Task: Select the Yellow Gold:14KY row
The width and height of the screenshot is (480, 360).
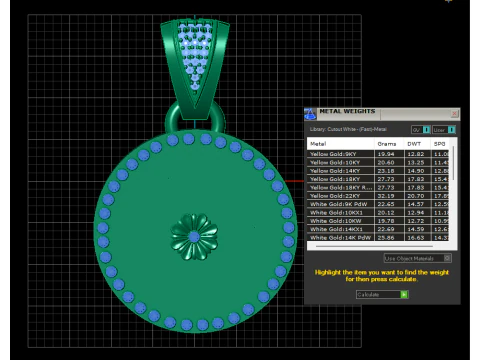Action: pos(378,171)
